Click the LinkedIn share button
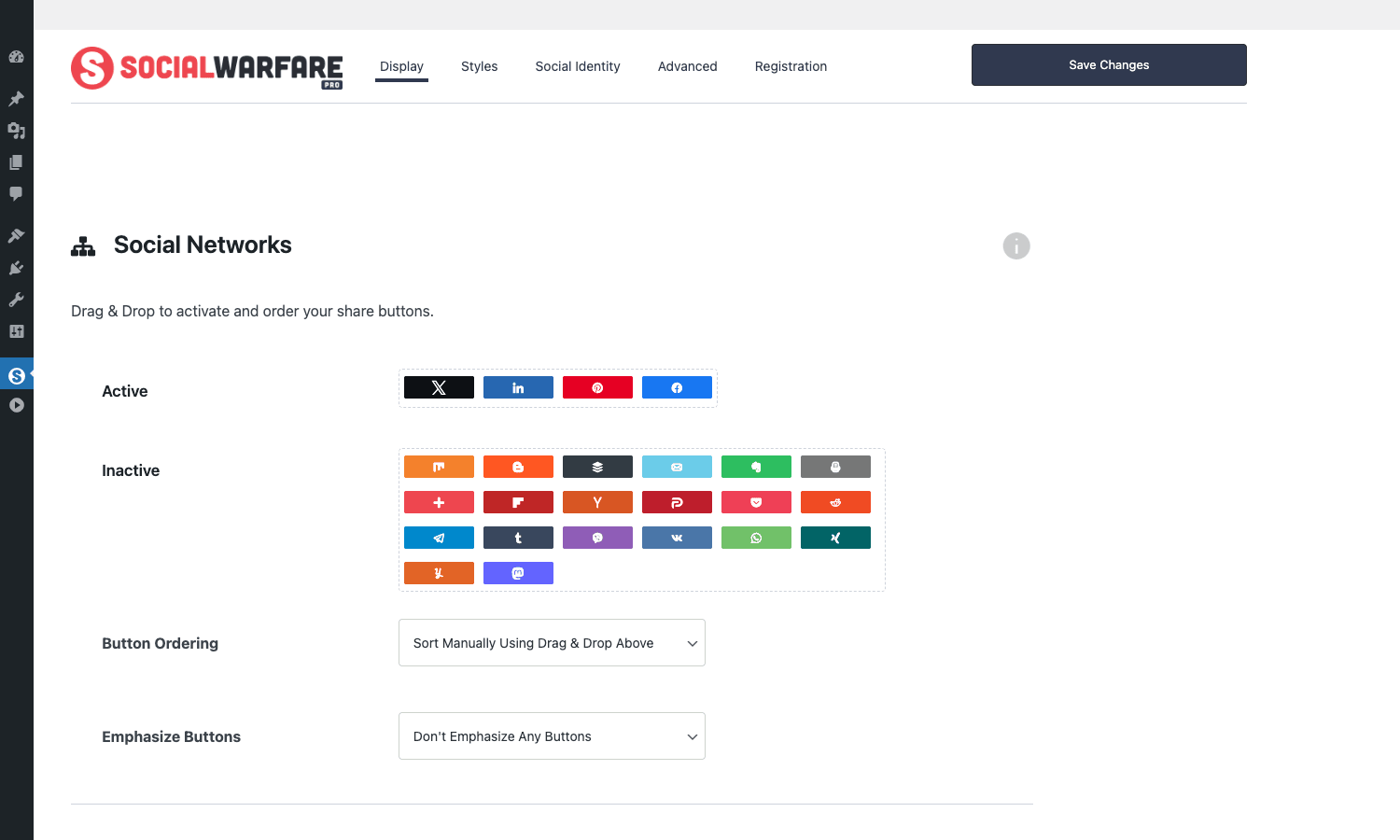Image resolution: width=1400 pixels, height=840 pixels. 518,387
